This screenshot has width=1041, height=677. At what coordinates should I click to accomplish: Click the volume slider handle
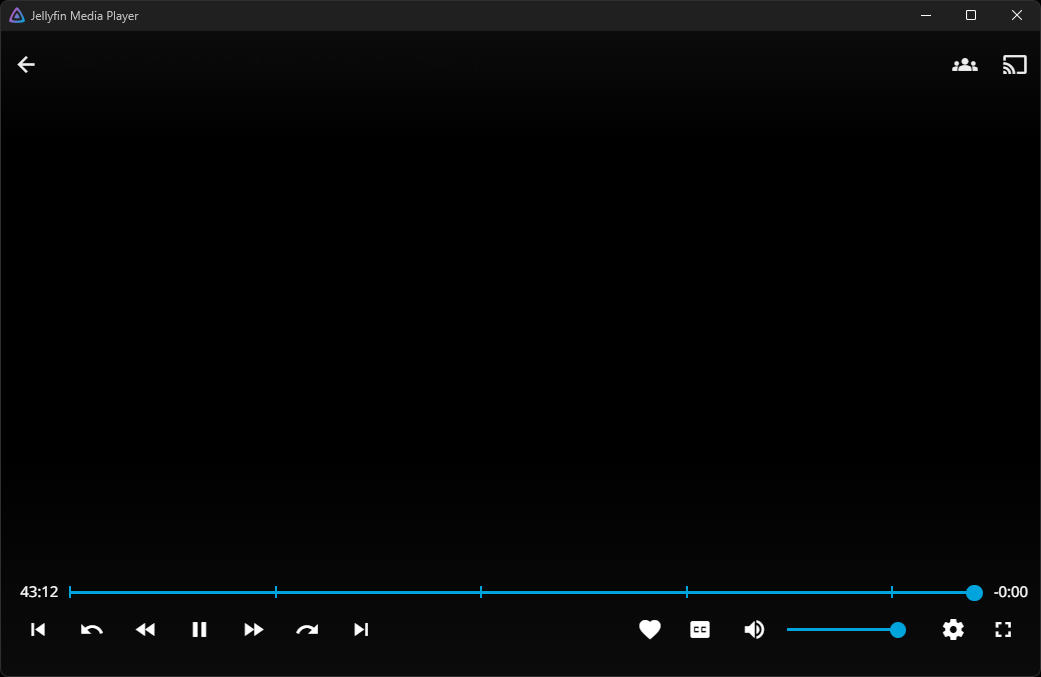[898, 629]
